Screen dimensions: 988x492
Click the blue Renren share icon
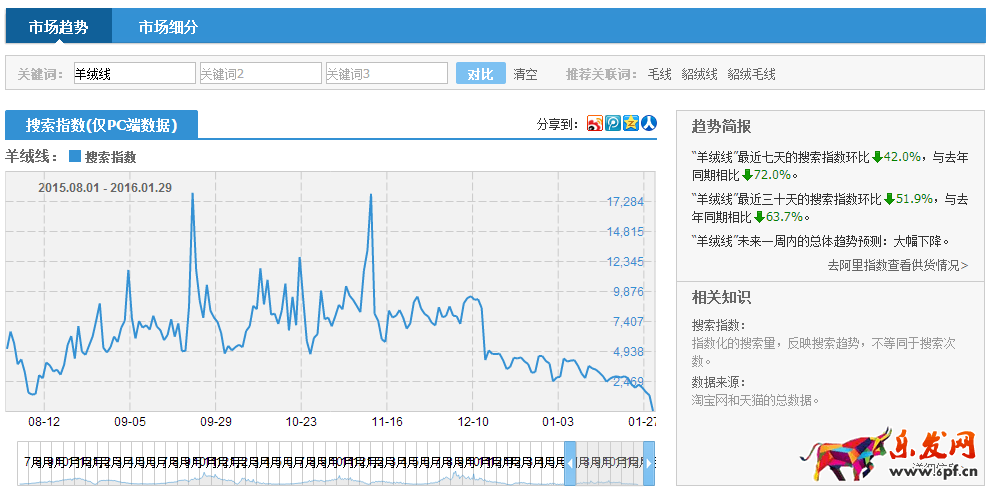pos(648,124)
